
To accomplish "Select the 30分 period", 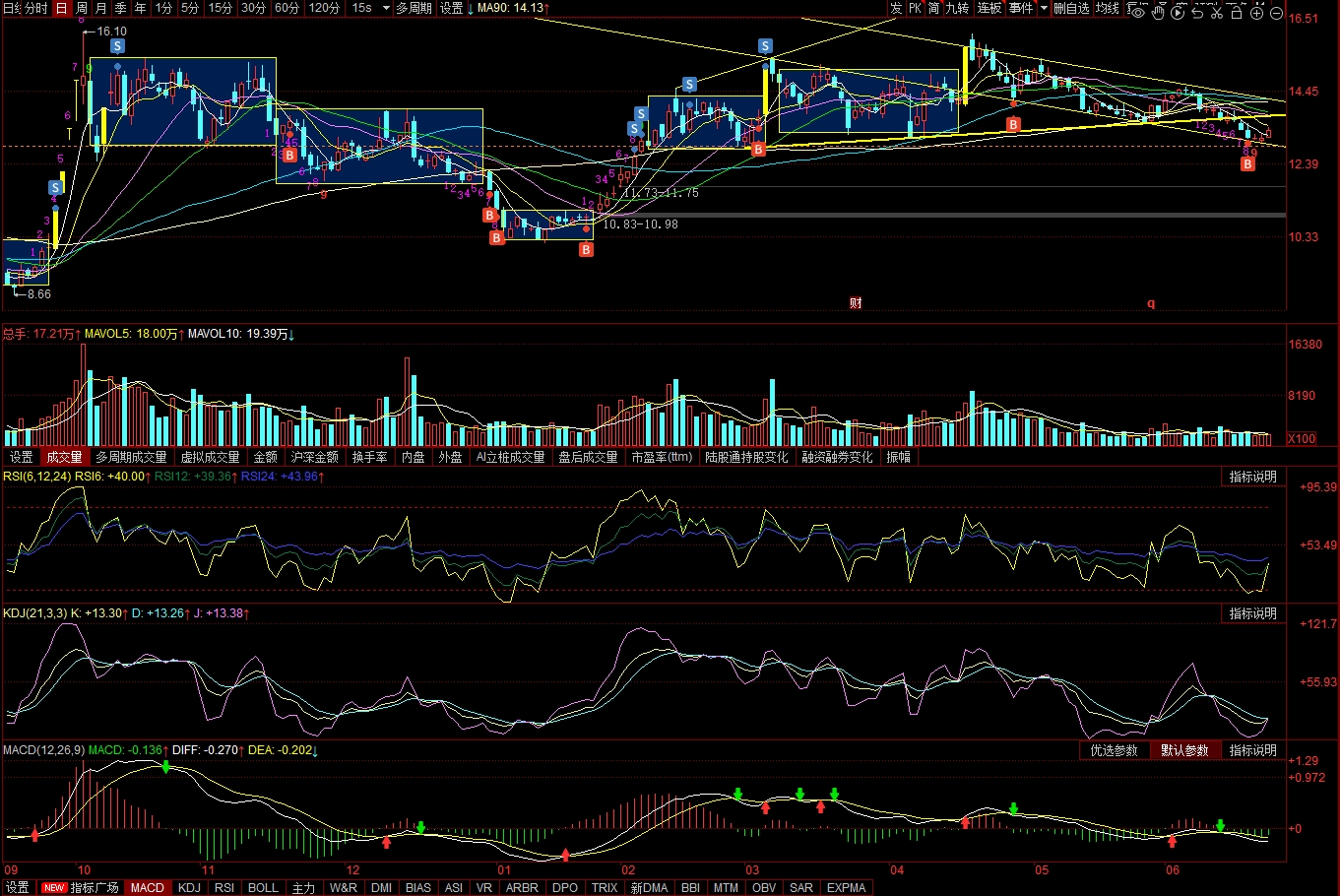I will point(253,8).
